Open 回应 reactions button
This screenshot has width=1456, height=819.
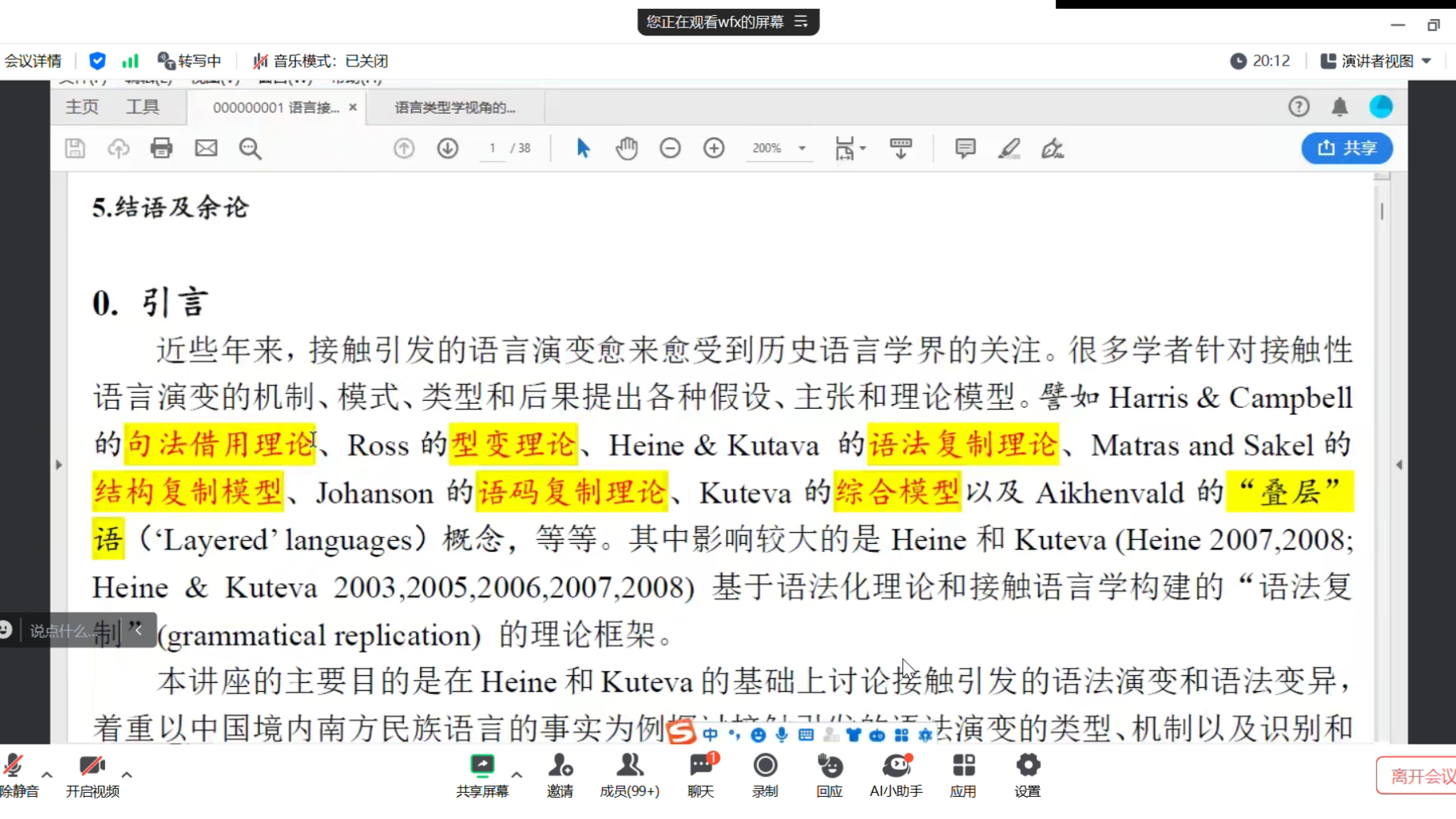click(830, 775)
